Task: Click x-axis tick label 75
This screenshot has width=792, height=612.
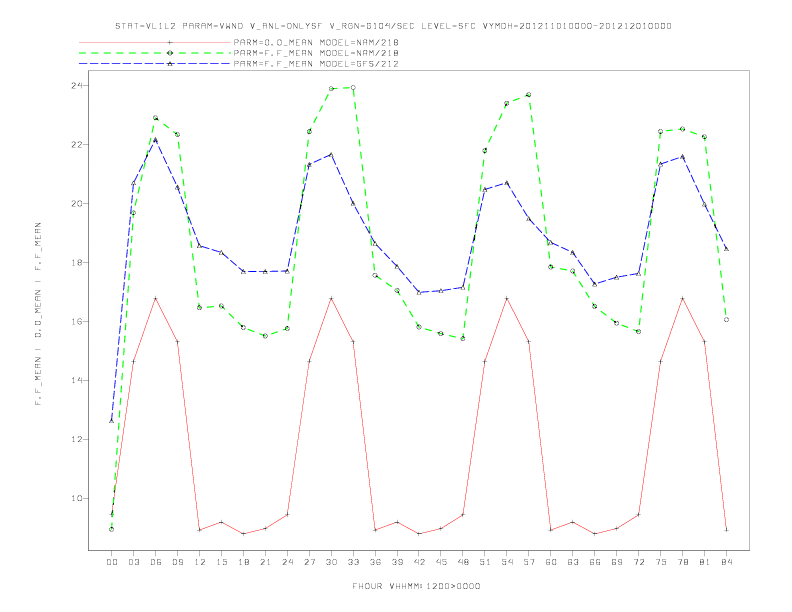Action: click(x=661, y=562)
